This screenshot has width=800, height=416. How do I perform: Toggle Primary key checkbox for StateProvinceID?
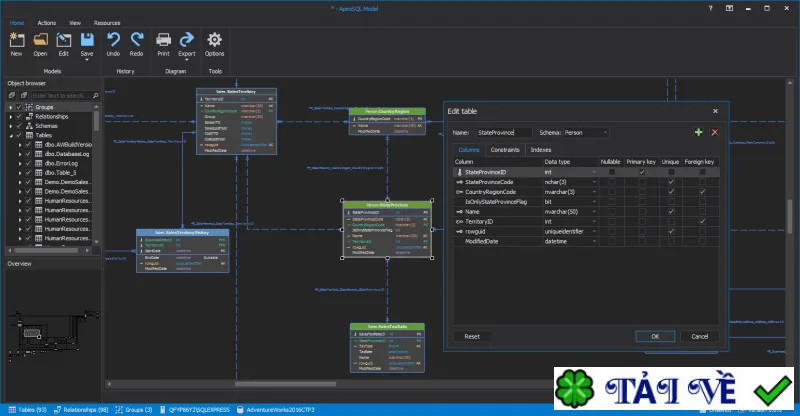[642, 172]
